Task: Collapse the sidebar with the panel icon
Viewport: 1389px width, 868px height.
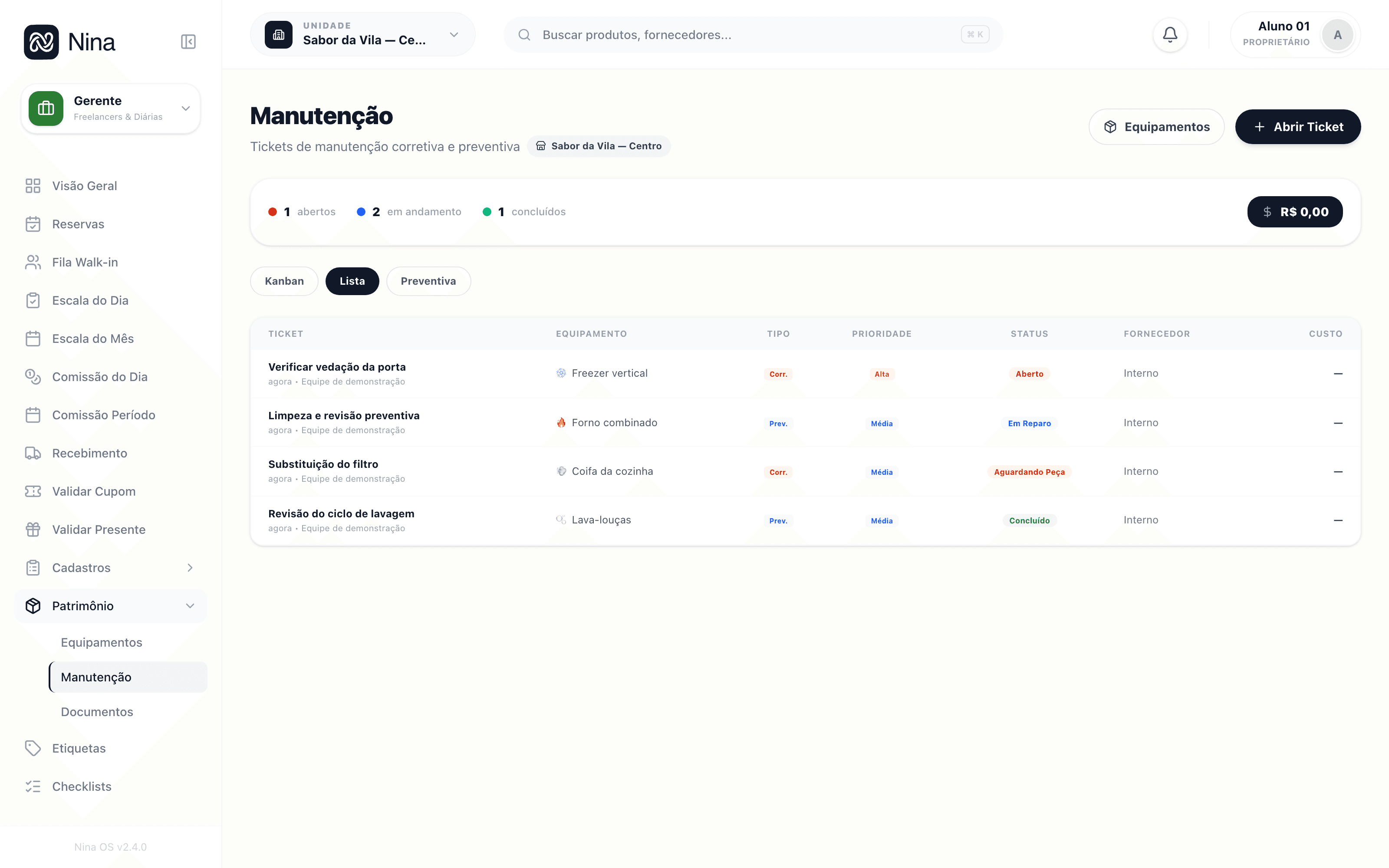Action: (188, 42)
